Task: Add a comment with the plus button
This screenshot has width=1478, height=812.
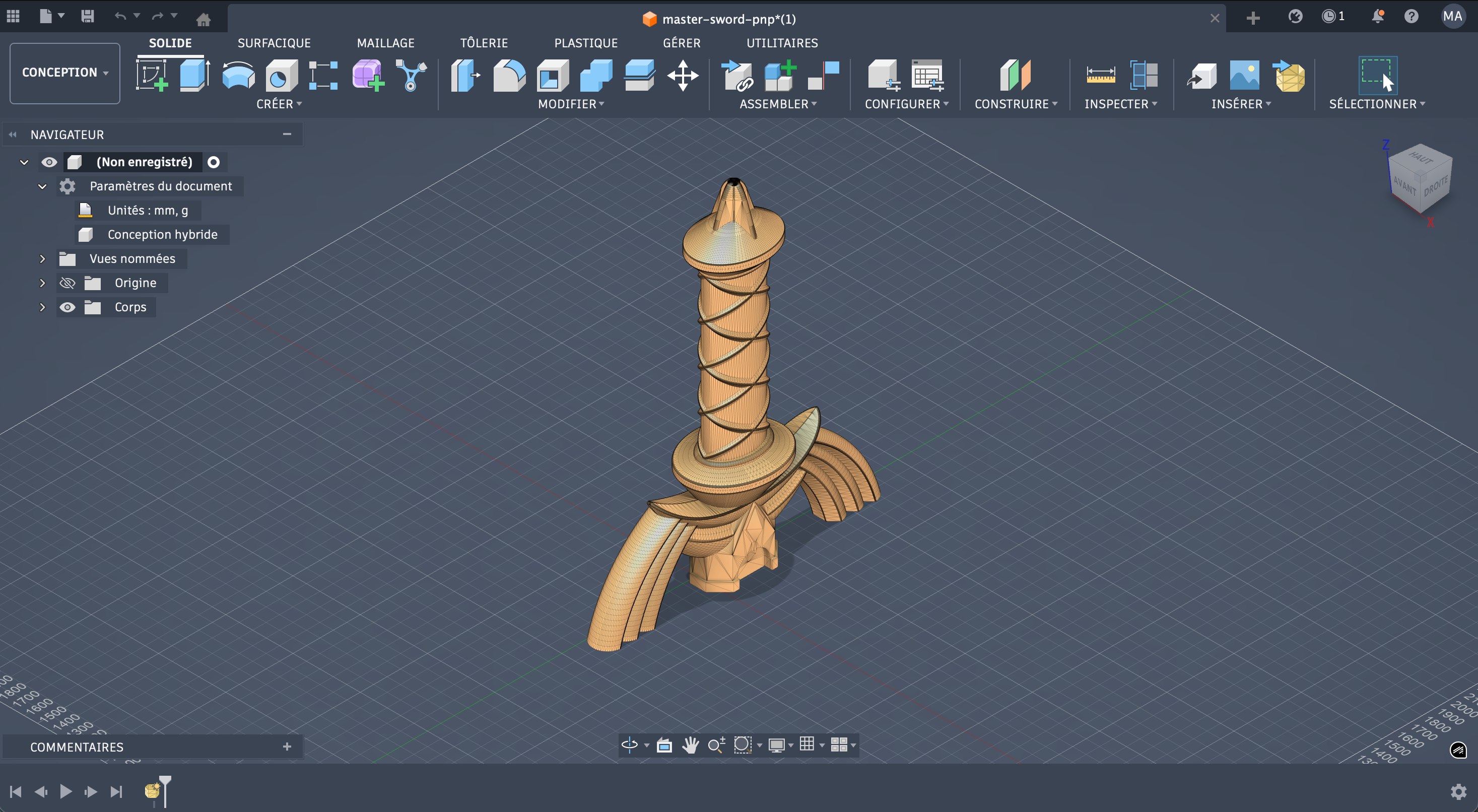Action: click(x=287, y=747)
